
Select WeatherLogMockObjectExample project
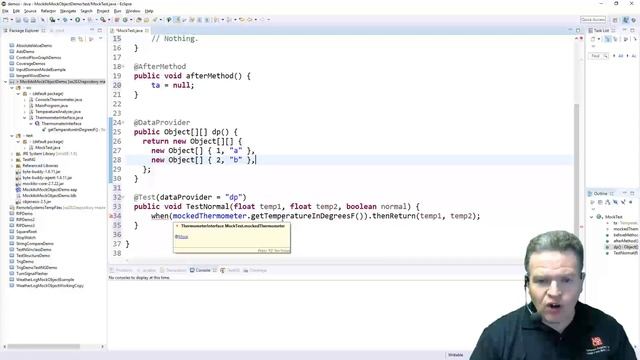(x=45, y=280)
